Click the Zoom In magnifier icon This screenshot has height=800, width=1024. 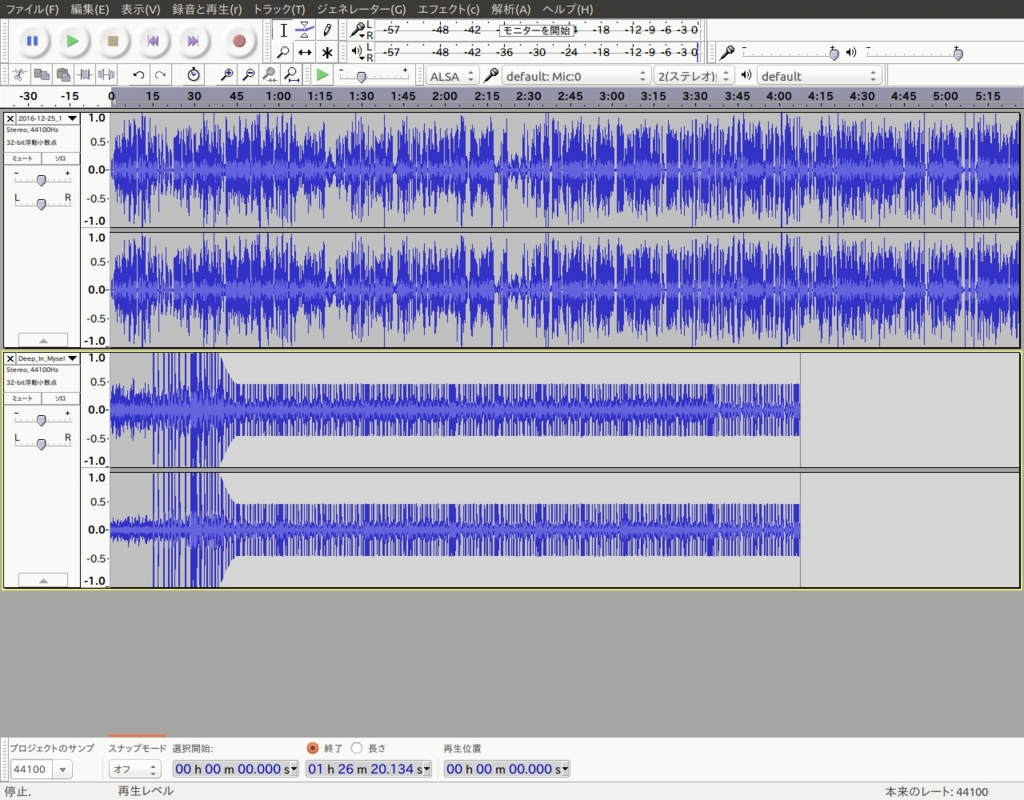click(227, 75)
